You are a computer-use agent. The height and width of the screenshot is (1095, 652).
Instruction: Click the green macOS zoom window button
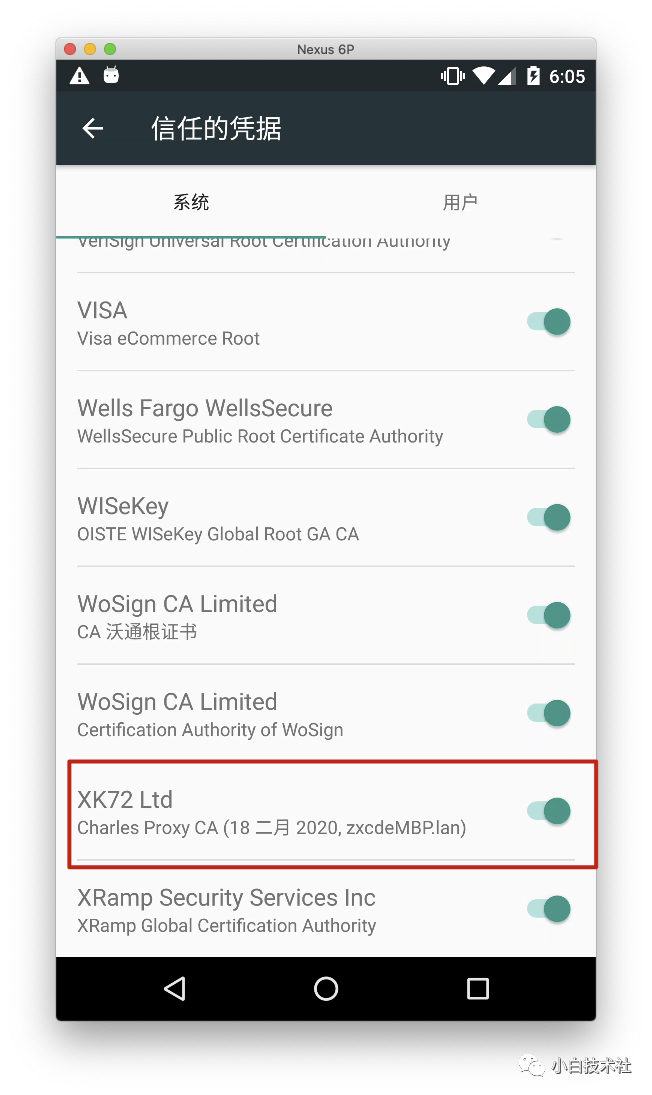pos(110,49)
